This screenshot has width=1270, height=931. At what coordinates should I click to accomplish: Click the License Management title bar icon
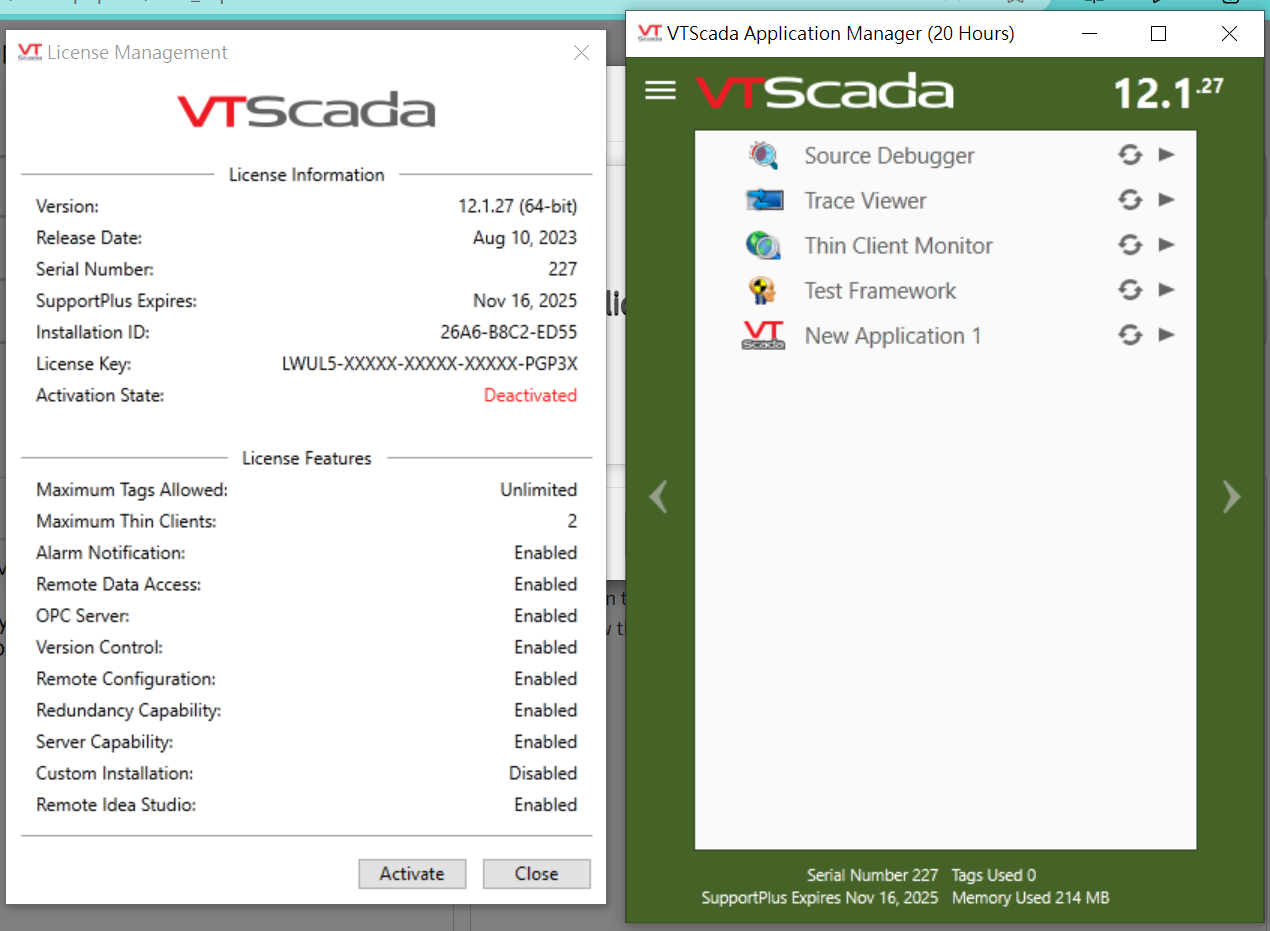coord(30,52)
